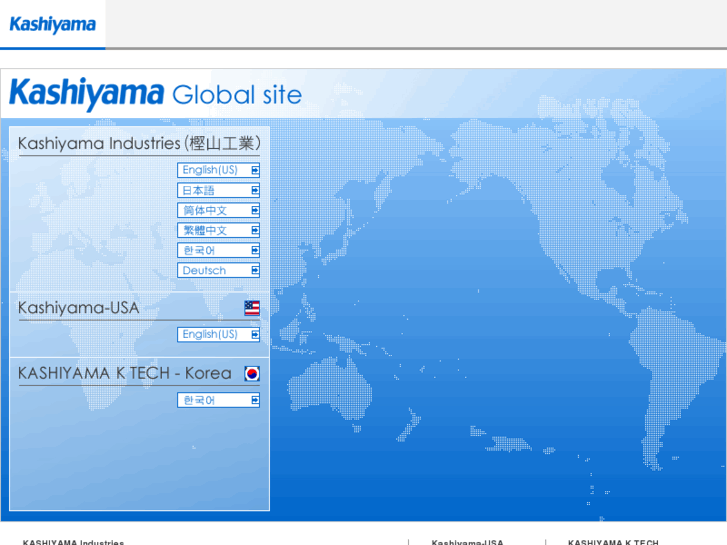Screen dimensions: 727x545
Task: Select the 简体中文 language button
Action: click(218, 210)
